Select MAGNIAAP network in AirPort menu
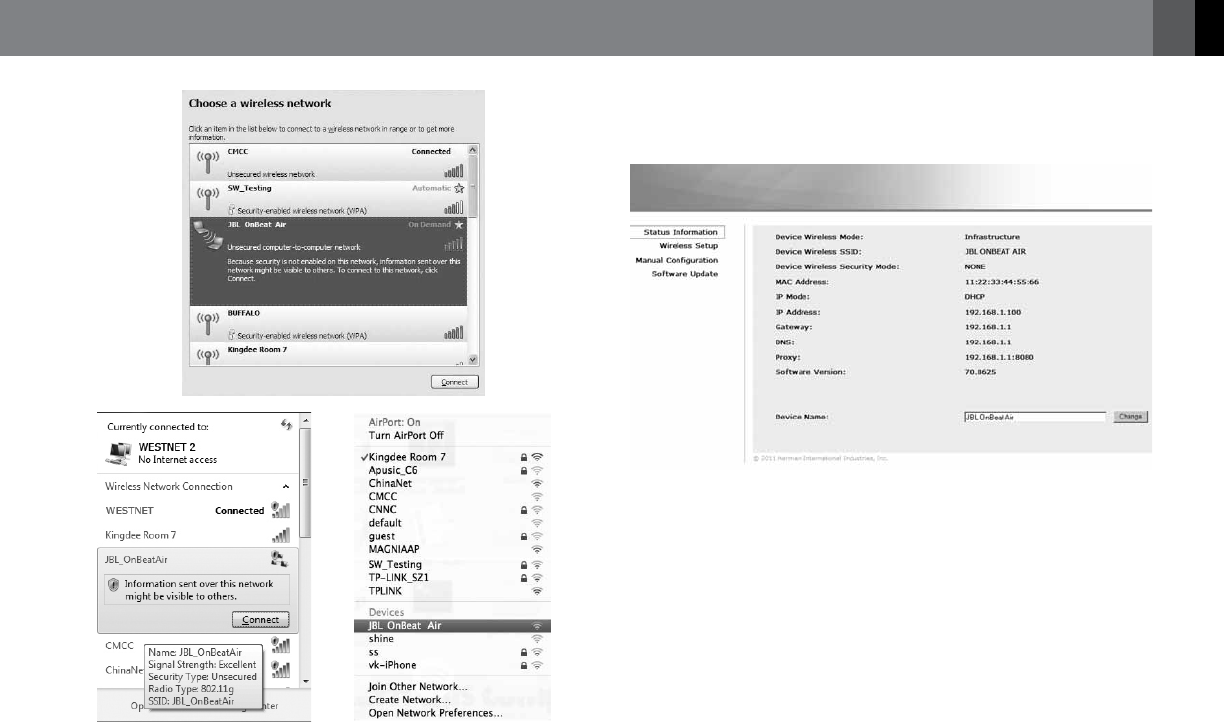 (452, 548)
